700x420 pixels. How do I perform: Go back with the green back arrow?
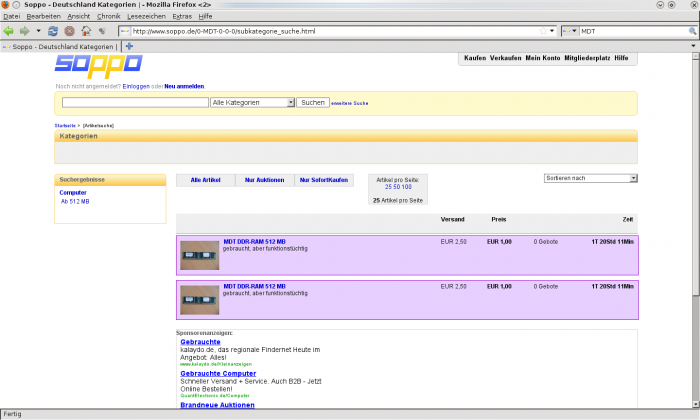8,31
